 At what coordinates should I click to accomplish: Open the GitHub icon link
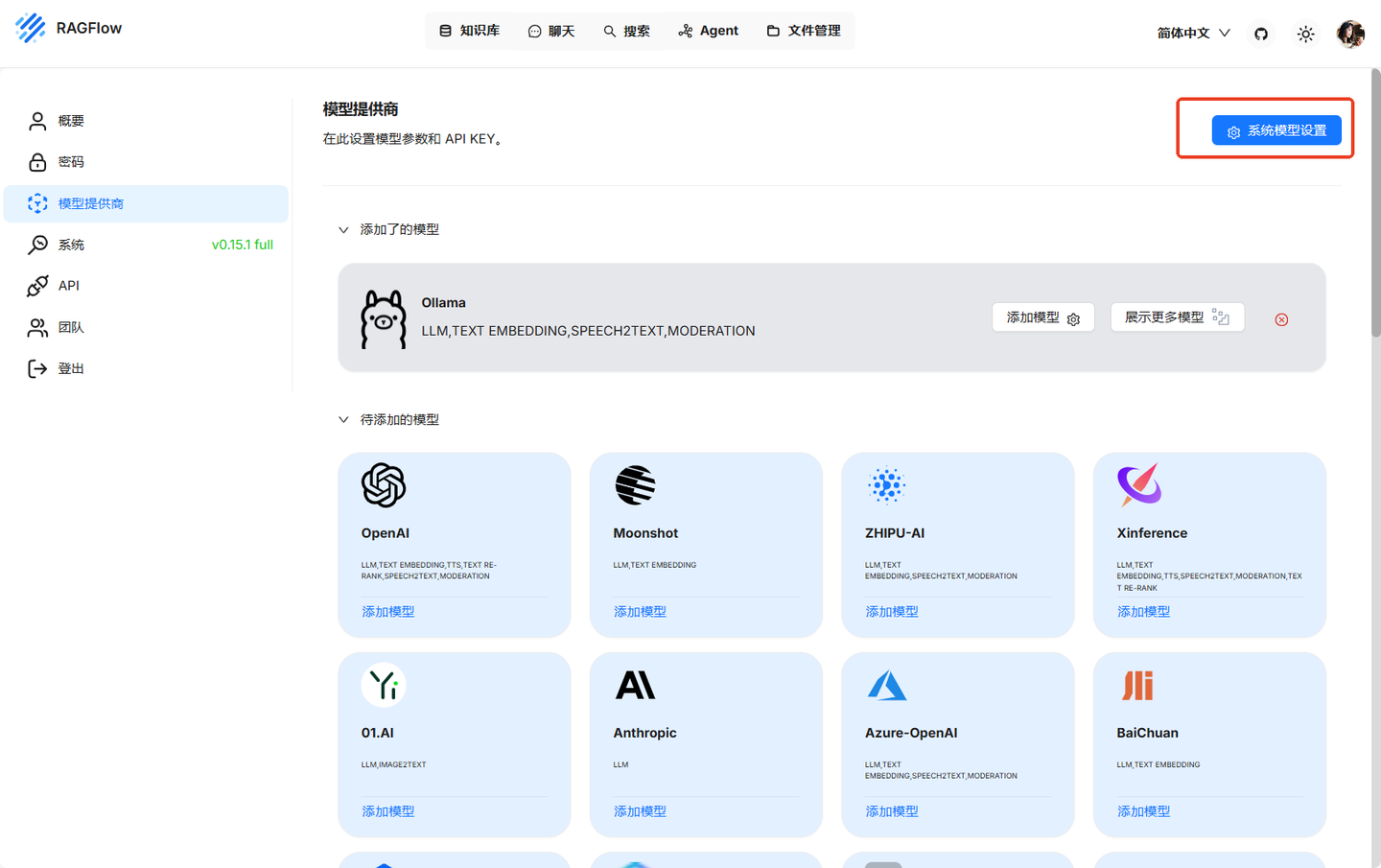1261,34
